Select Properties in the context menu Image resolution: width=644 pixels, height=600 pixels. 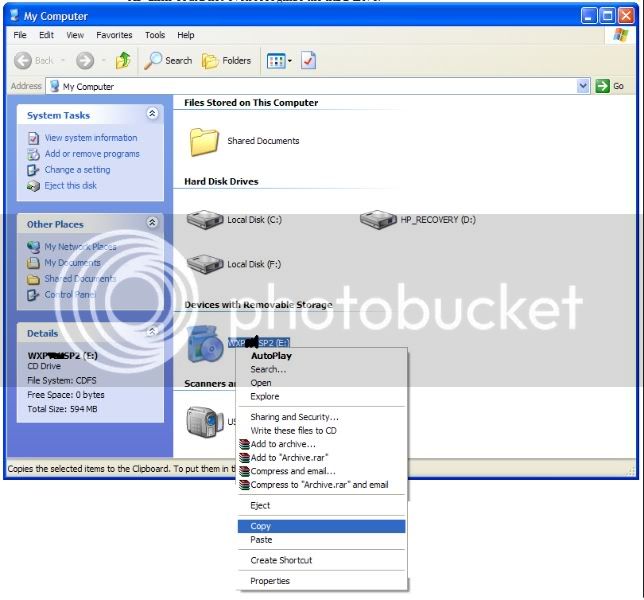tap(270, 581)
